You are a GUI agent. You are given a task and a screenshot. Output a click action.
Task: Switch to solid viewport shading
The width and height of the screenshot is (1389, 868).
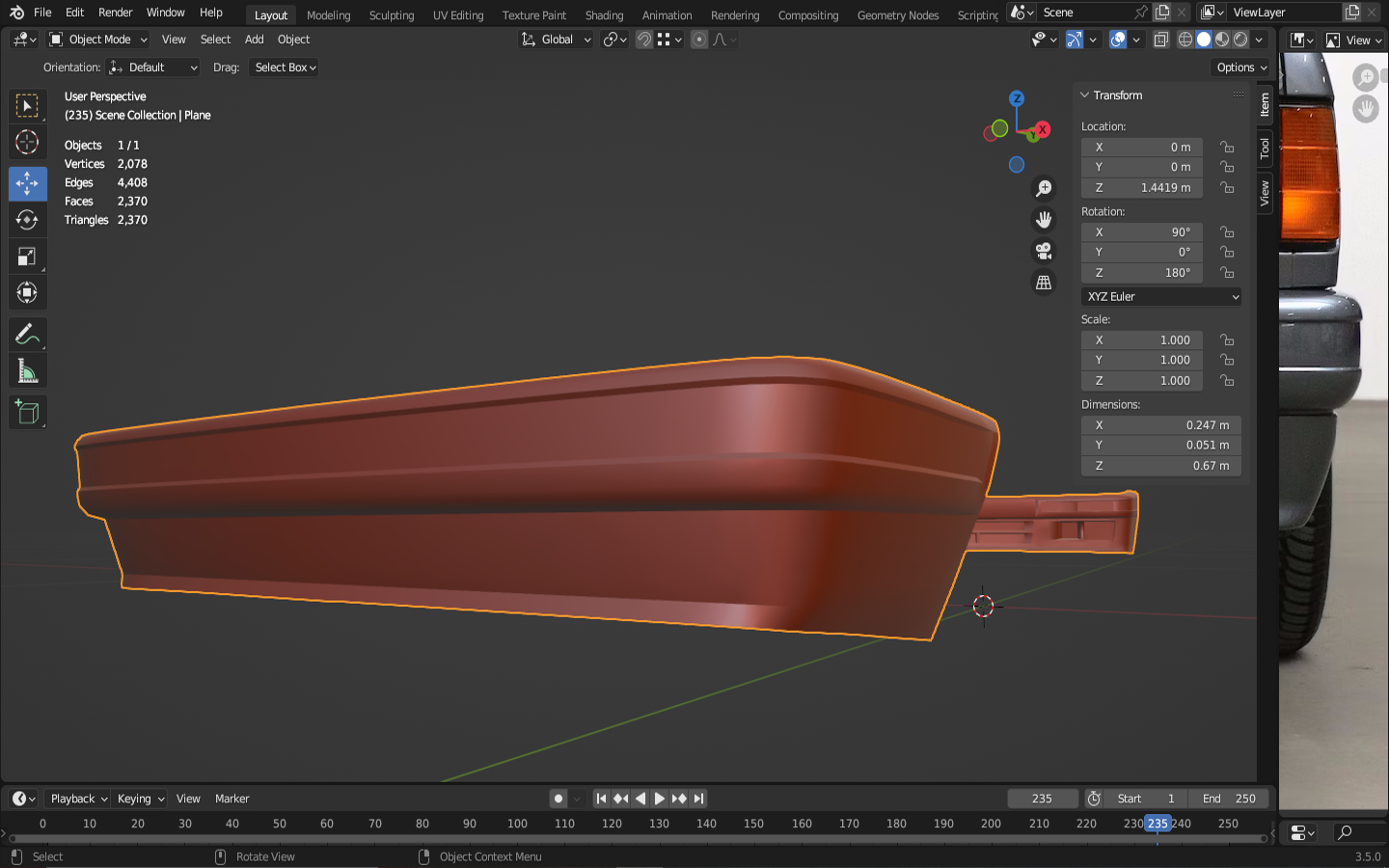[1204, 40]
